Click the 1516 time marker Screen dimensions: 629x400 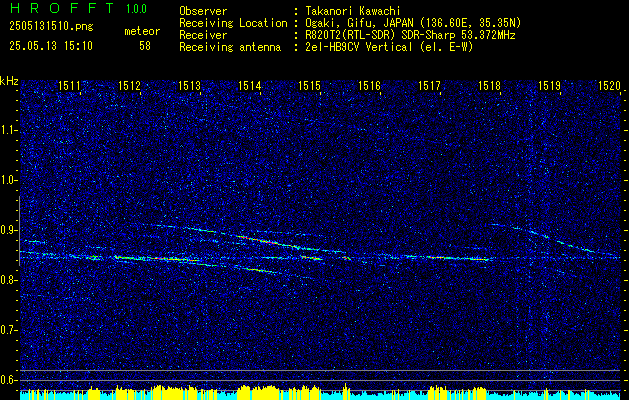pos(369,85)
